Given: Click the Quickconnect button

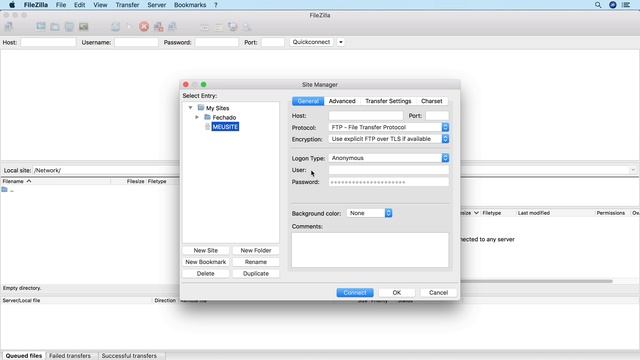Looking at the screenshot, I should [311, 42].
